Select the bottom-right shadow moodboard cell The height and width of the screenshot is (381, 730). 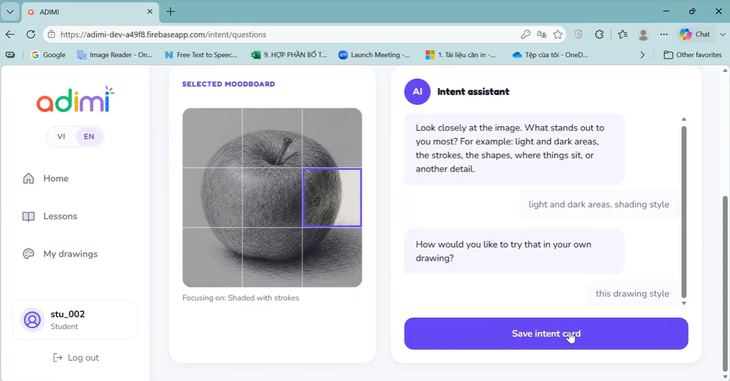pyautogui.click(x=332, y=257)
